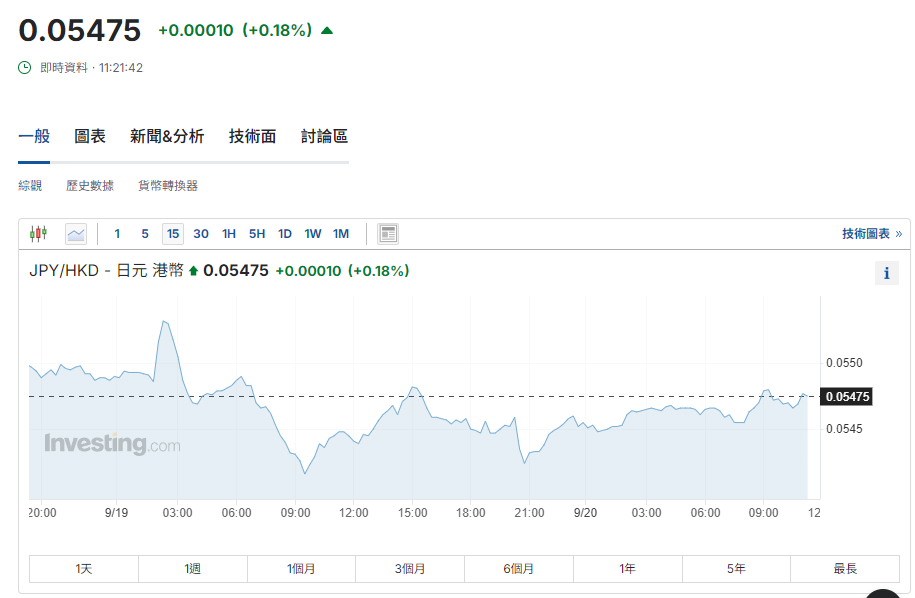915x598 pixels.
Task: Select the 1H interval
Action: coord(229,234)
